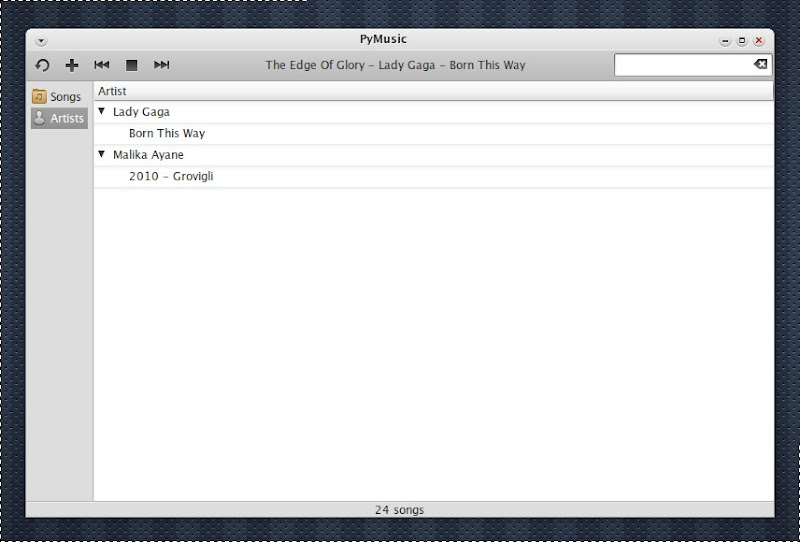This screenshot has height=542, width=800.
Task: Skip to next track
Action: 162,65
